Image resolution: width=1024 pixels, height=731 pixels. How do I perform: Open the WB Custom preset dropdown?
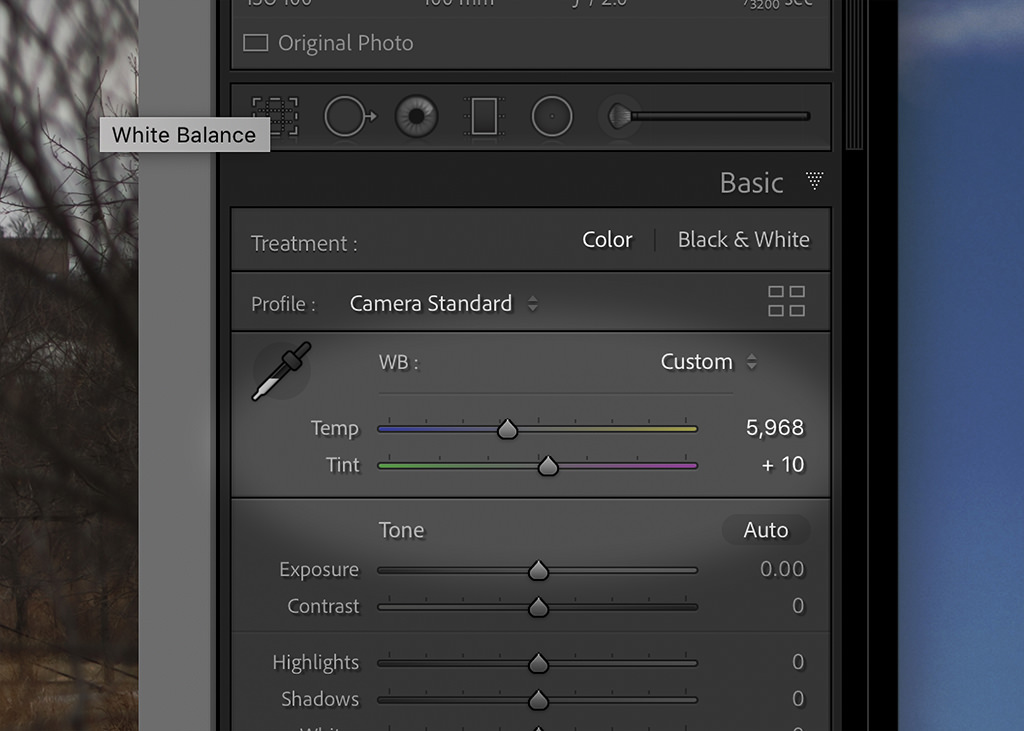[709, 362]
